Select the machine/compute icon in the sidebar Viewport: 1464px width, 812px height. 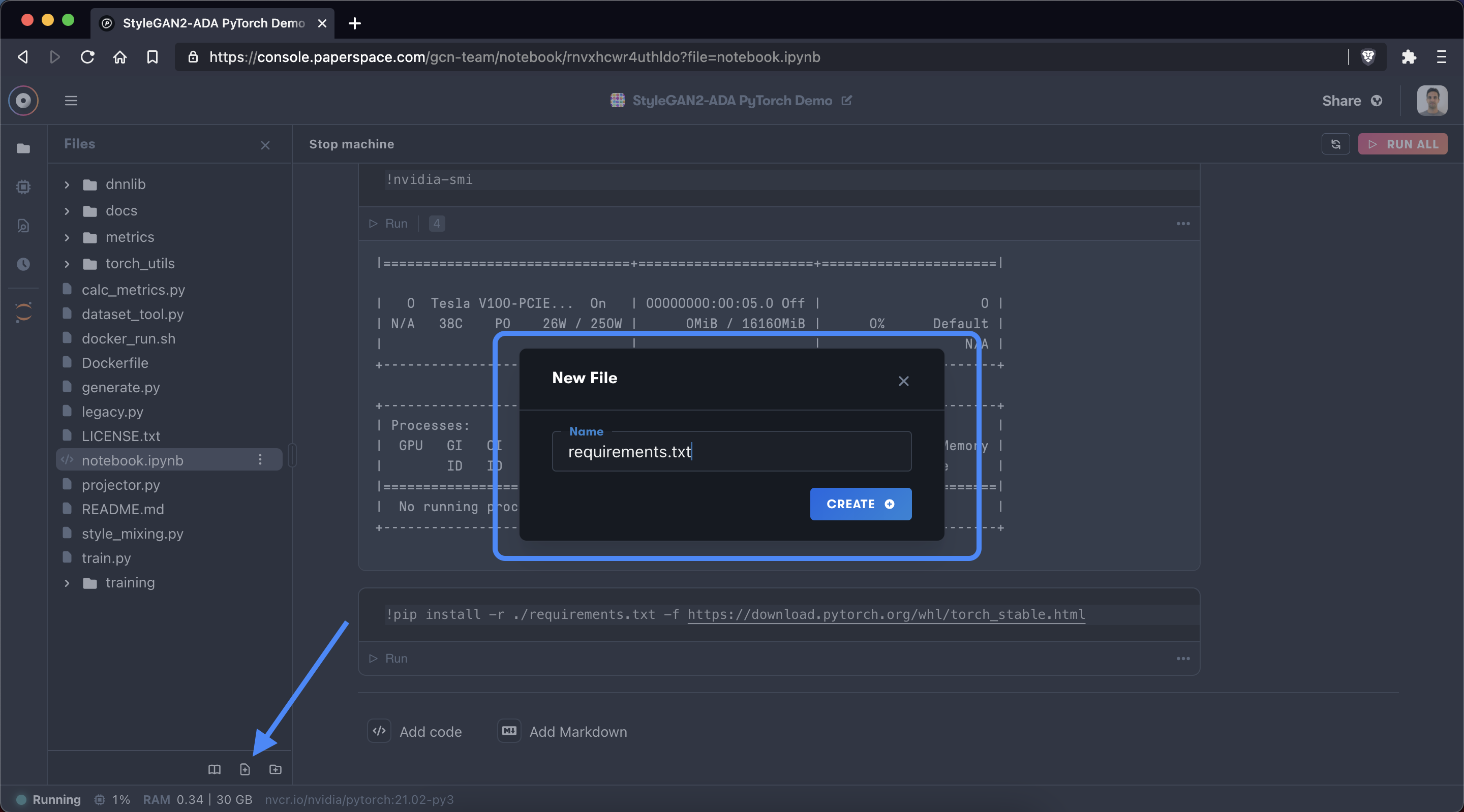point(23,187)
